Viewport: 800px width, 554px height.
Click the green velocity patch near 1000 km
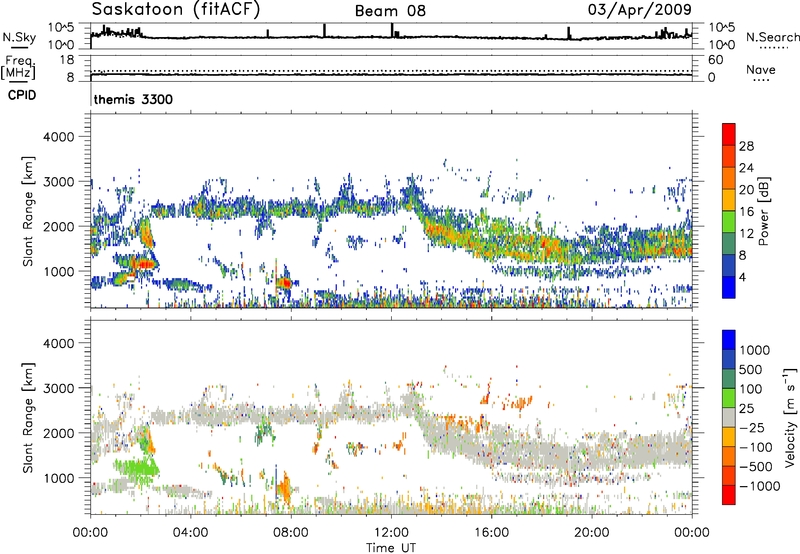[136, 467]
